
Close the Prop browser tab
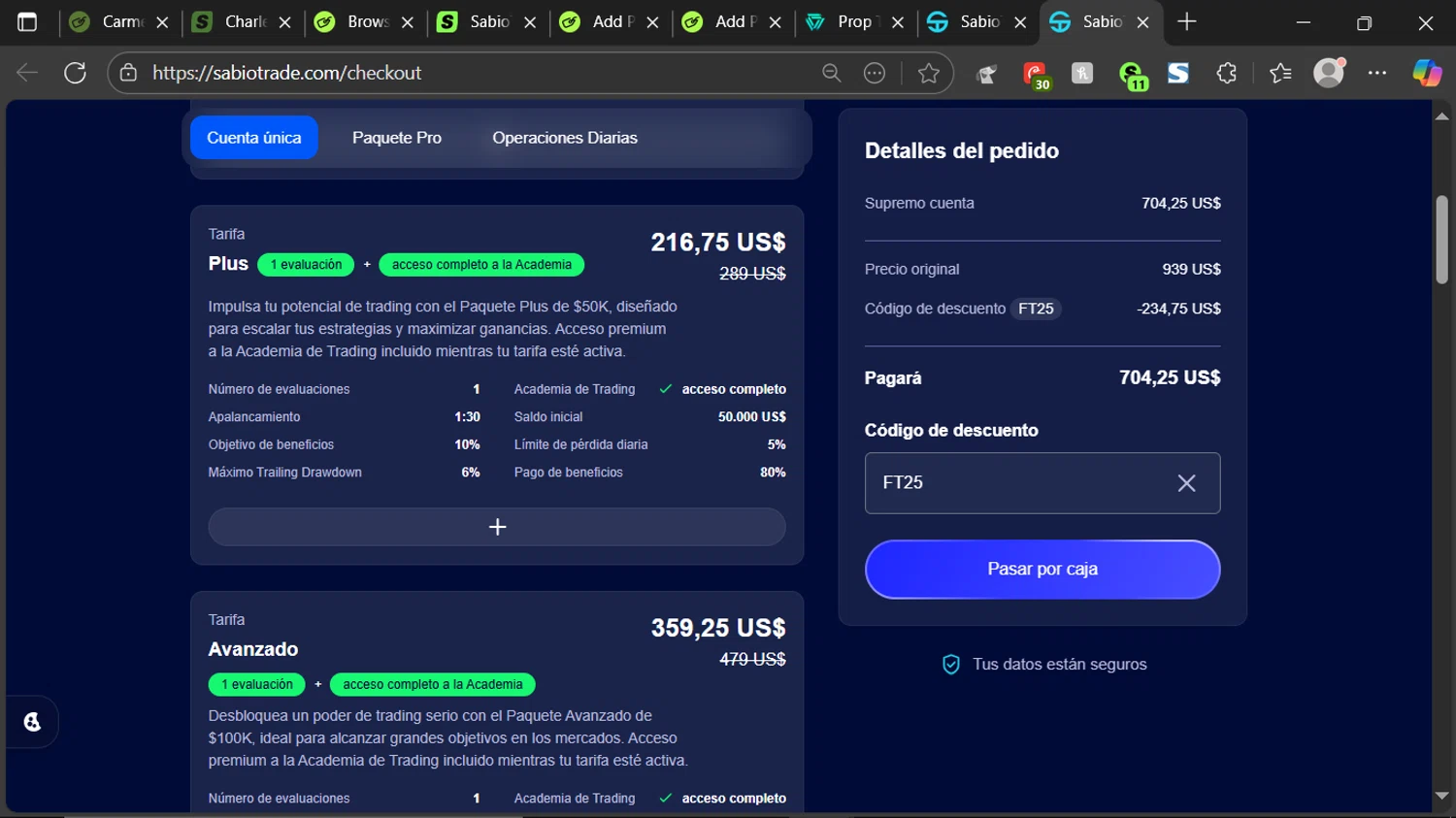(x=898, y=22)
